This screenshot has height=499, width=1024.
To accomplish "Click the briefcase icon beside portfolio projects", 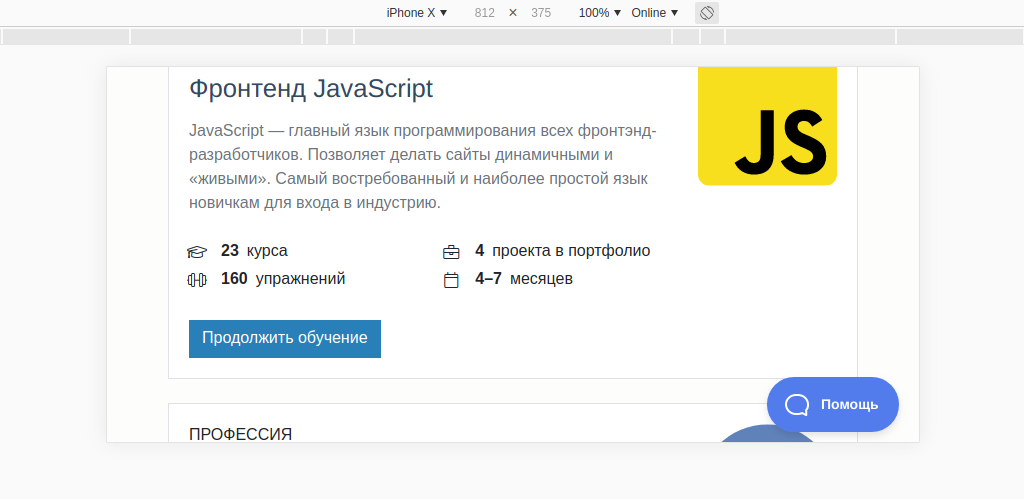I will [451, 252].
